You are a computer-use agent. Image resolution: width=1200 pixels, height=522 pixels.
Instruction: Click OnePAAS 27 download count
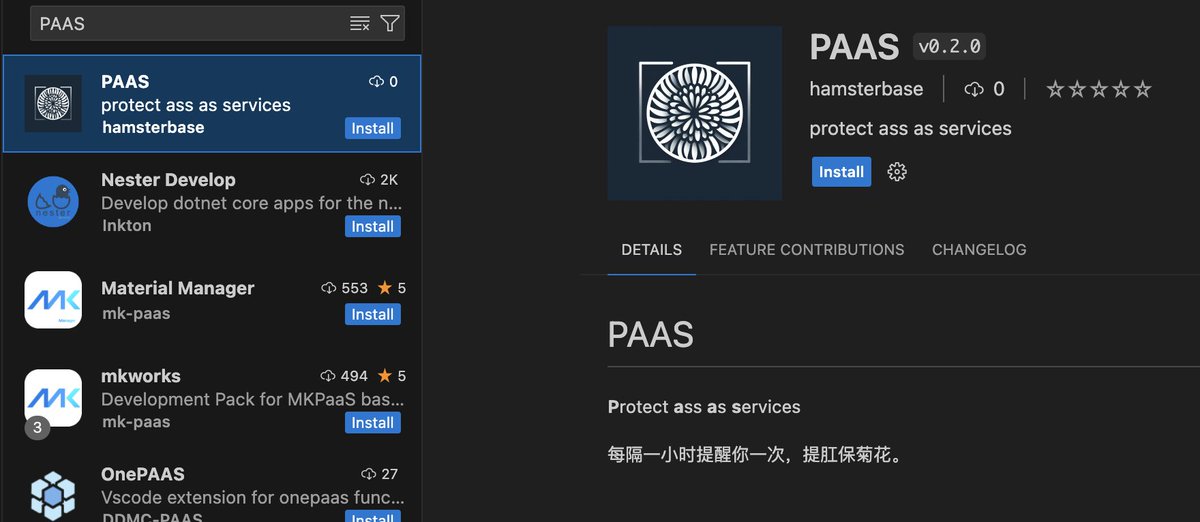(x=379, y=474)
